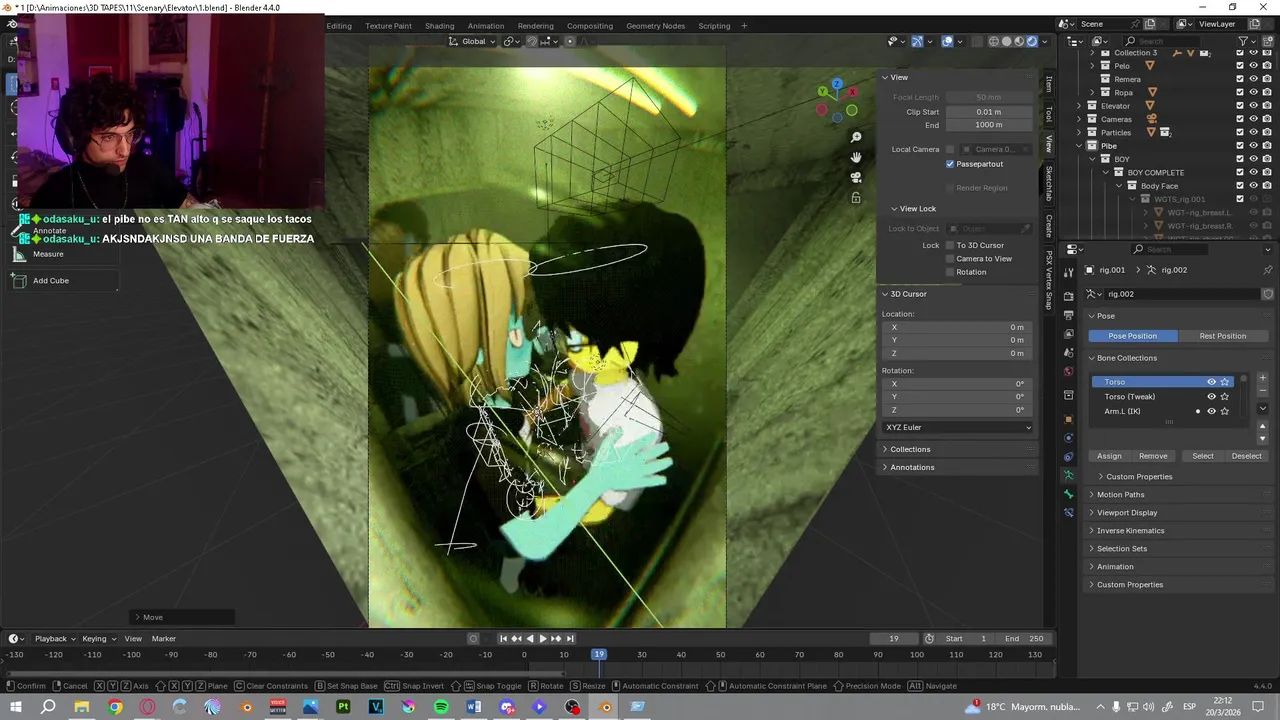The height and width of the screenshot is (720, 1280).
Task: Click the Deselect bone collection button
Action: [1246, 456]
